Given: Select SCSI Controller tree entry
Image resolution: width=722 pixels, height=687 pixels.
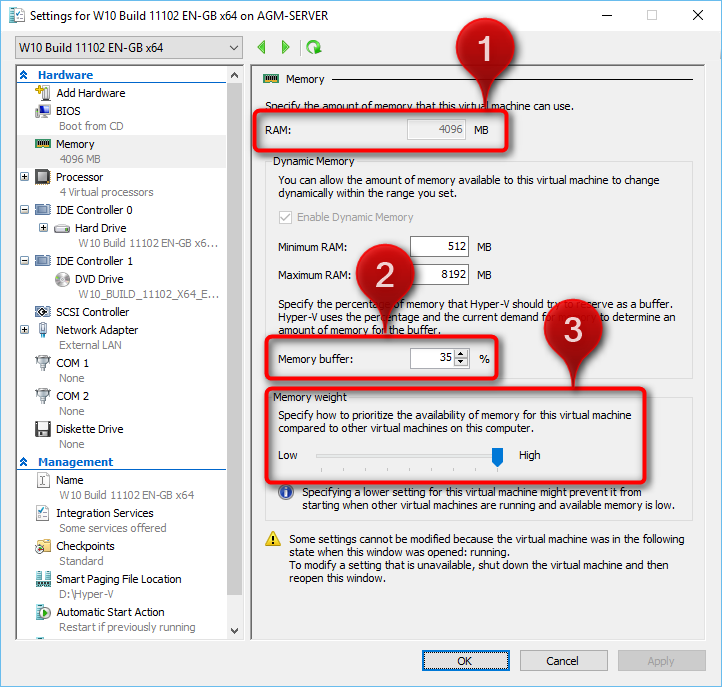Looking at the screenshot, I should click(93, 312).
